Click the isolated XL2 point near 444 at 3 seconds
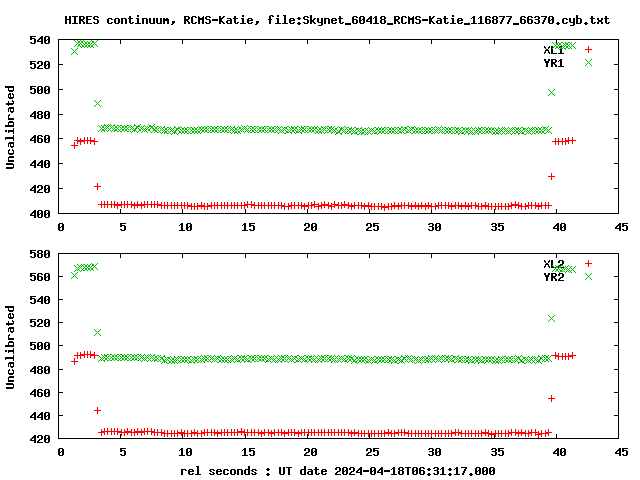 (97, 410)
